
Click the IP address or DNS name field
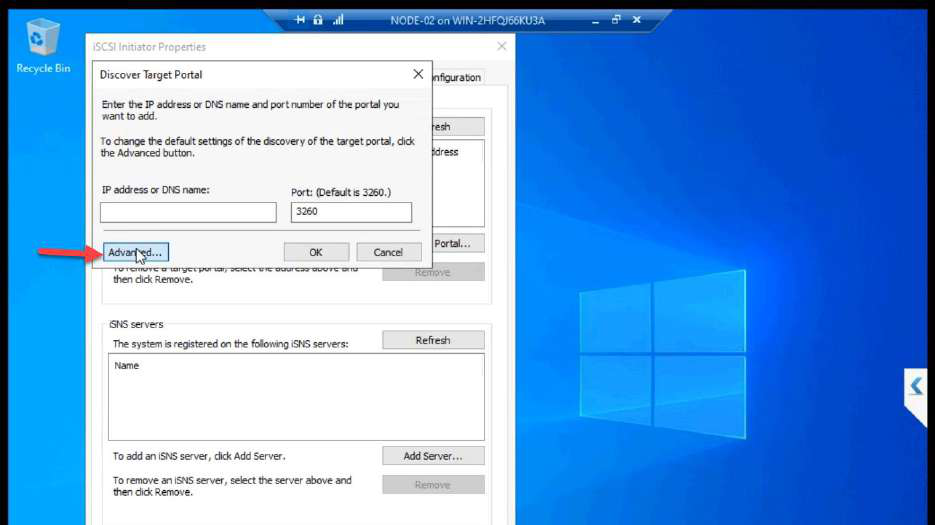[x=188, y=212]
